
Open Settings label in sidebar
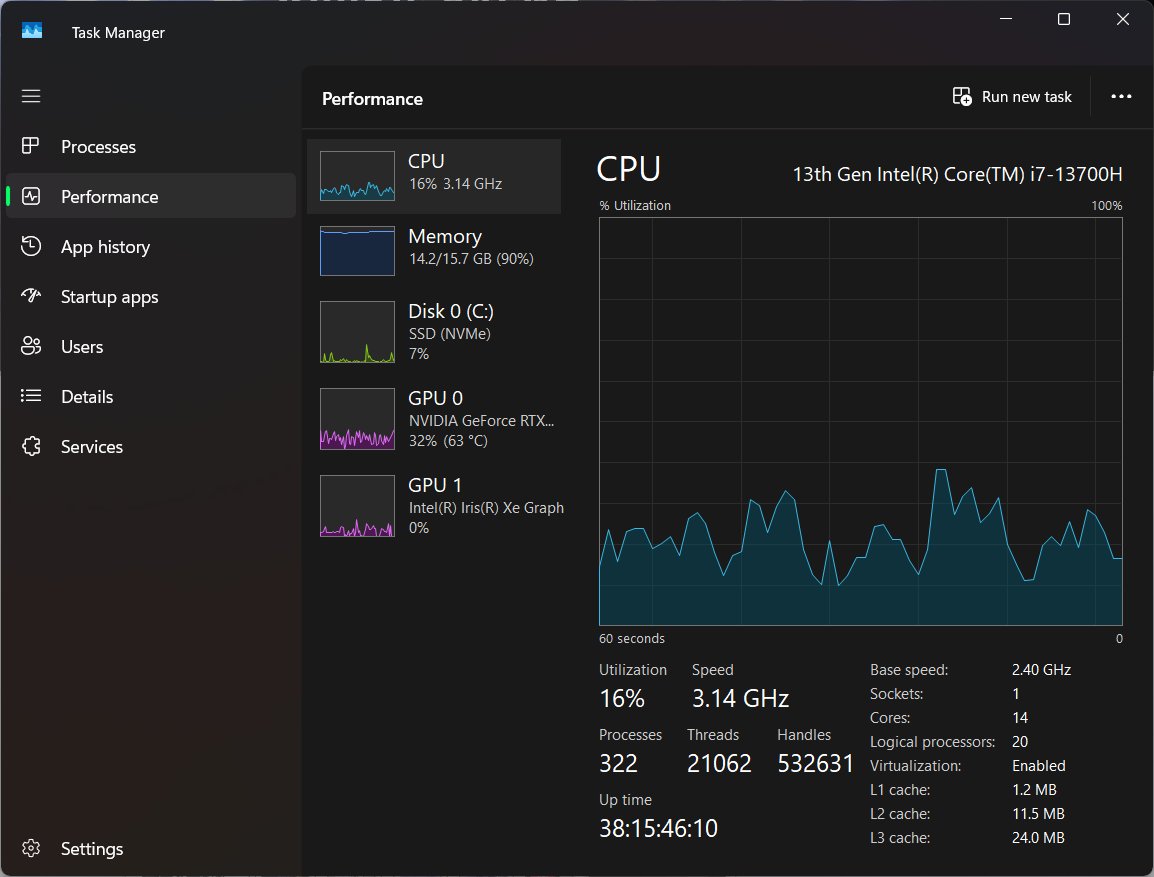click(92, 849)
